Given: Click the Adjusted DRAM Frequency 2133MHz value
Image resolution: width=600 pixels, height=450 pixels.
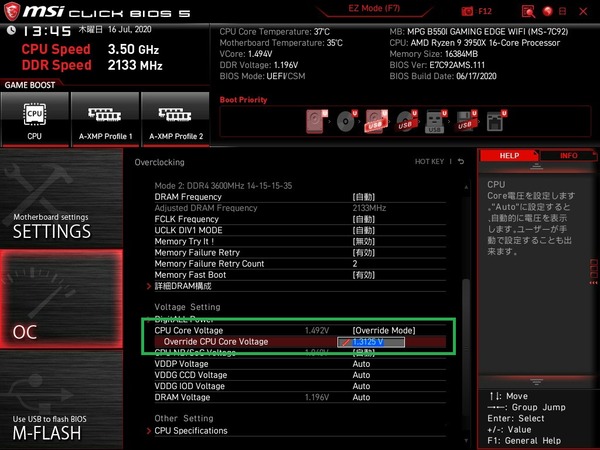Looking at the screenshot, I should [369, 208].
